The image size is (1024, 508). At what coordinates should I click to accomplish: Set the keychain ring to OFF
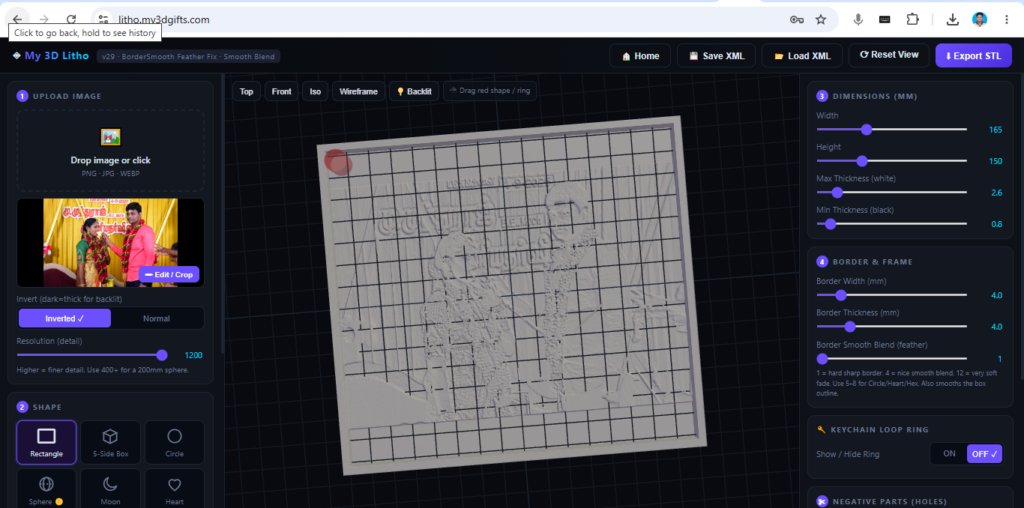[x=984, y=454]
